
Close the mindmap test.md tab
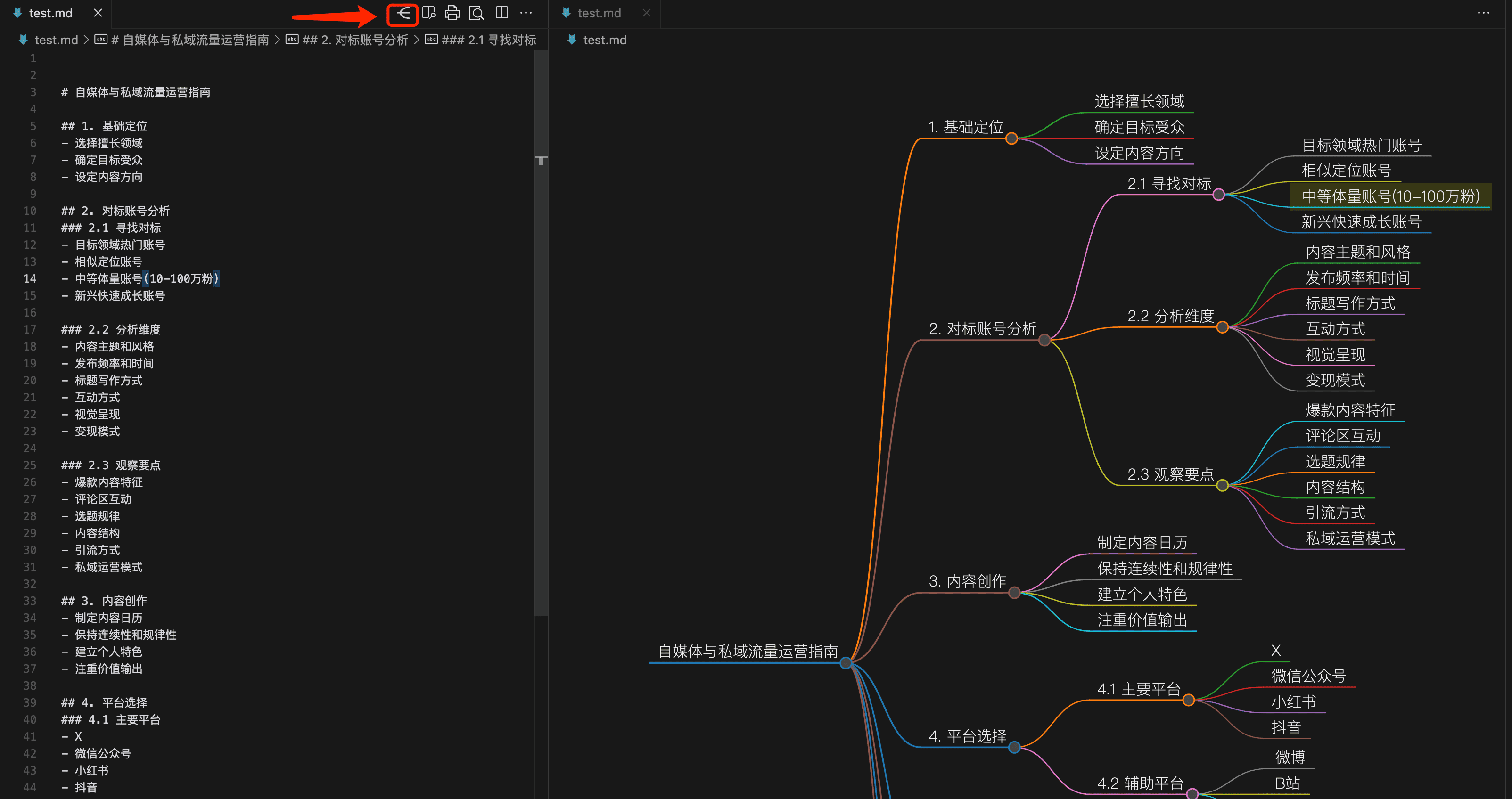coord(646,13)
